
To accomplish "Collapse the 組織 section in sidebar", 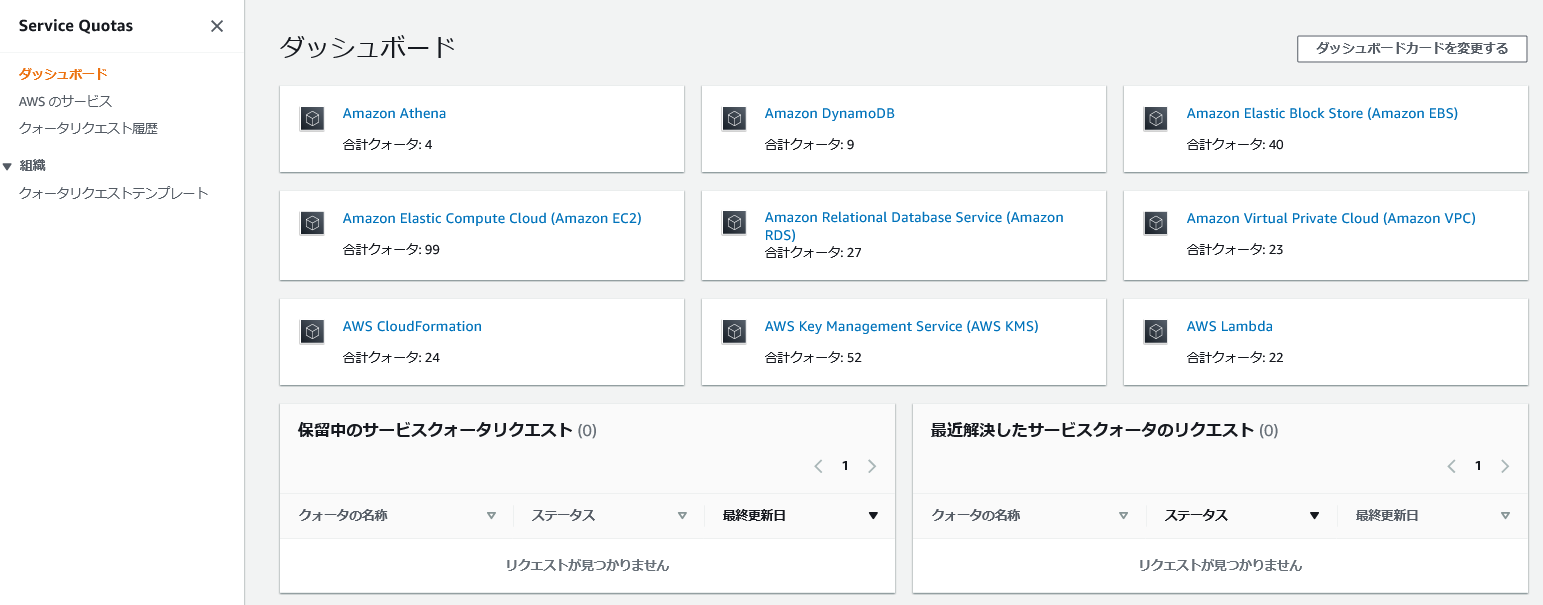I will tap(8, 166).
